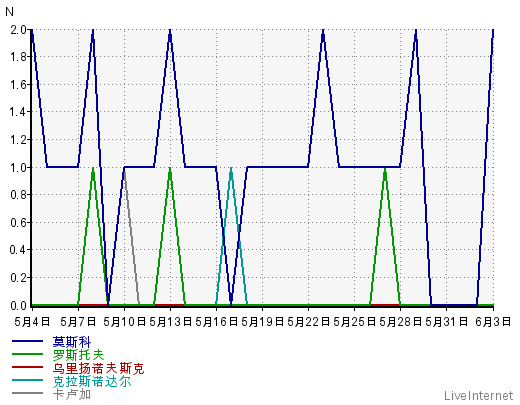The image size is (520, 405).
Task: Click the 乌里扬诺夫斯克 legend label
Action: [98, 368]
